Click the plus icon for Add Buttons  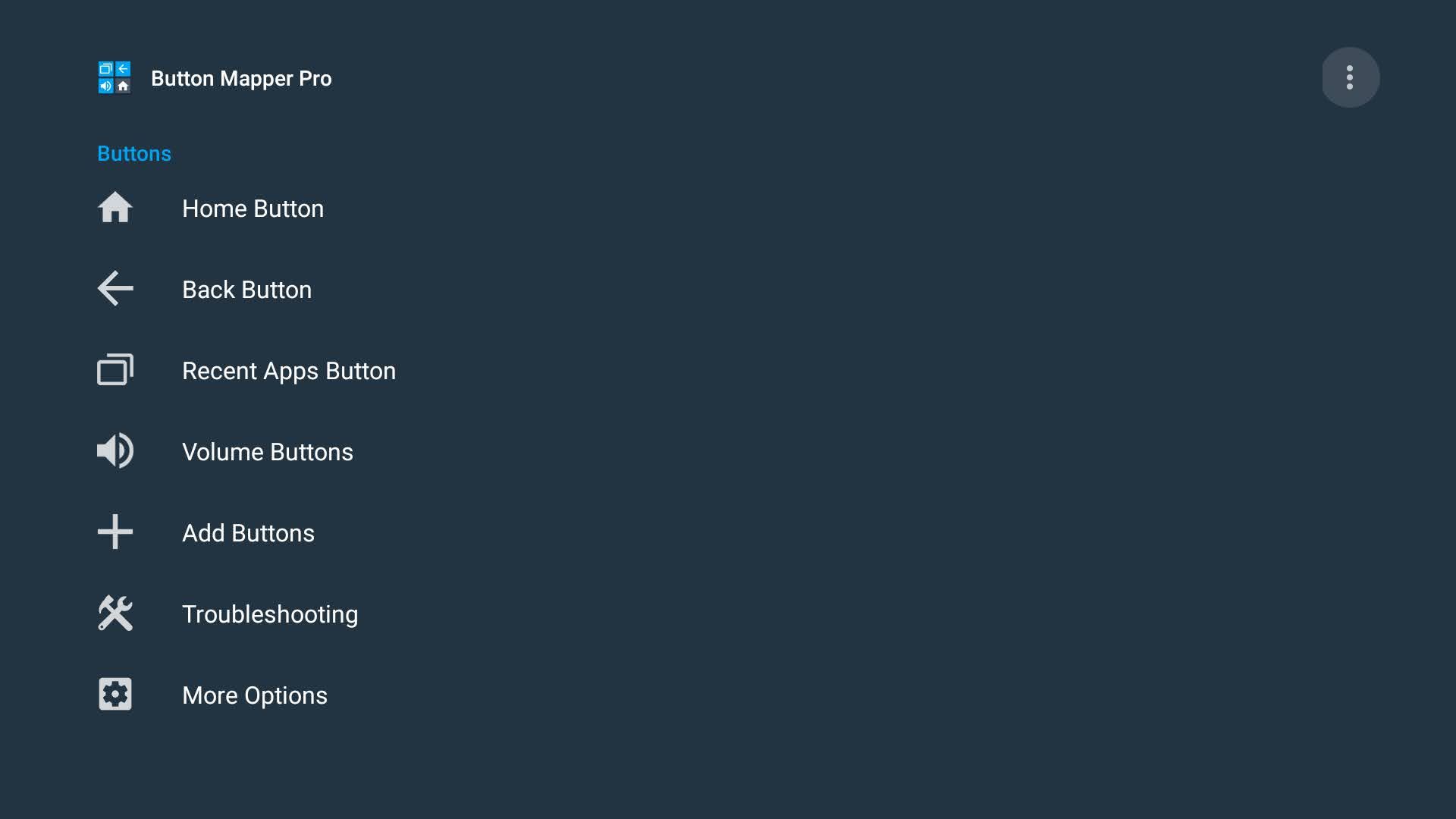tap(115, 532)
